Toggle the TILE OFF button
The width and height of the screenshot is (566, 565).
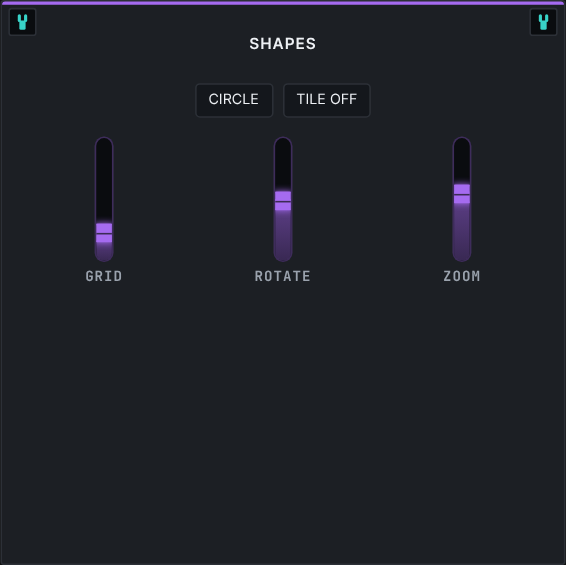click(327, 100)
